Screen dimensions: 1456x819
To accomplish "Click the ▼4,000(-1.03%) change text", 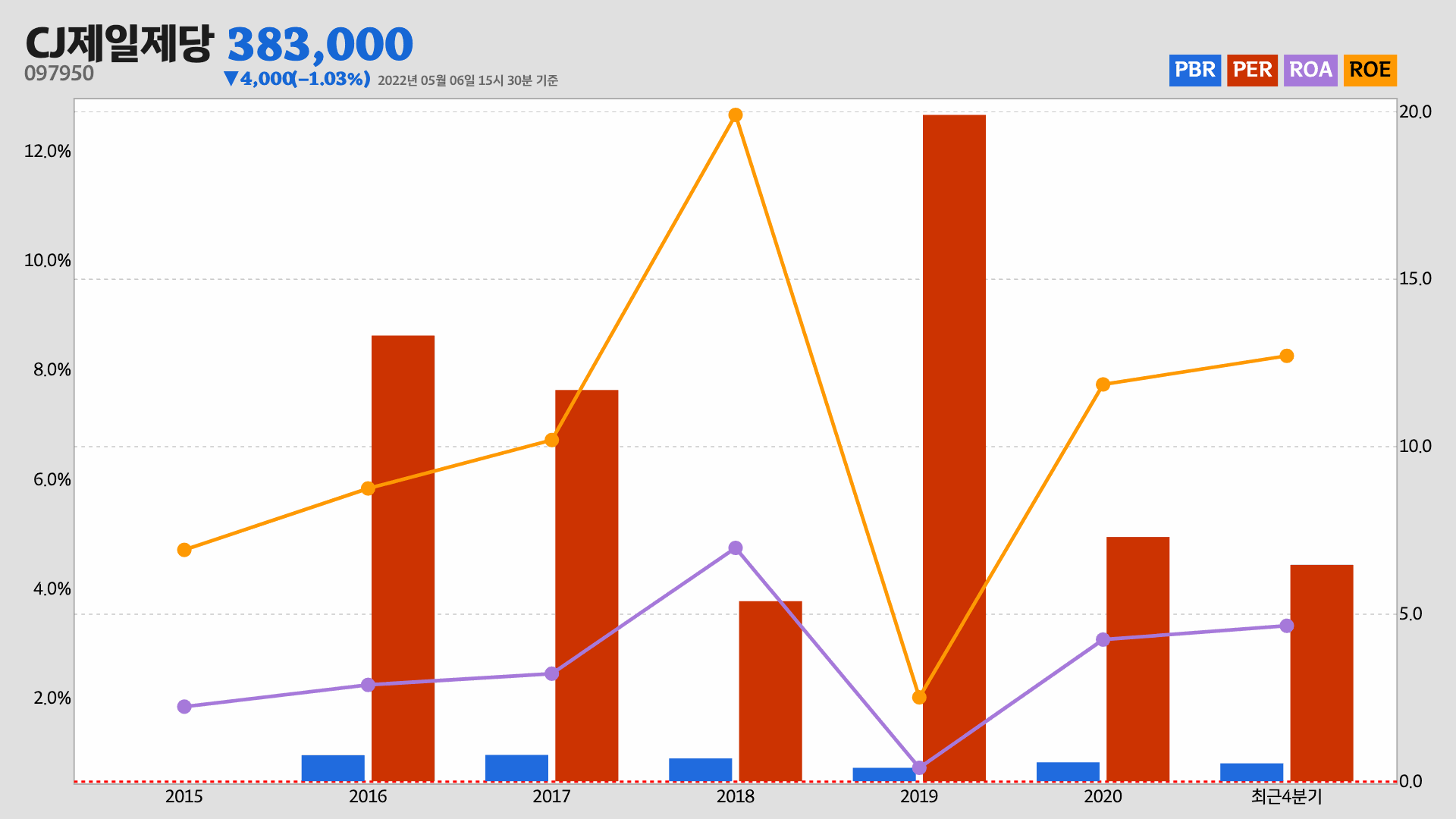I will pyautogui.click(x=297, y=79).
